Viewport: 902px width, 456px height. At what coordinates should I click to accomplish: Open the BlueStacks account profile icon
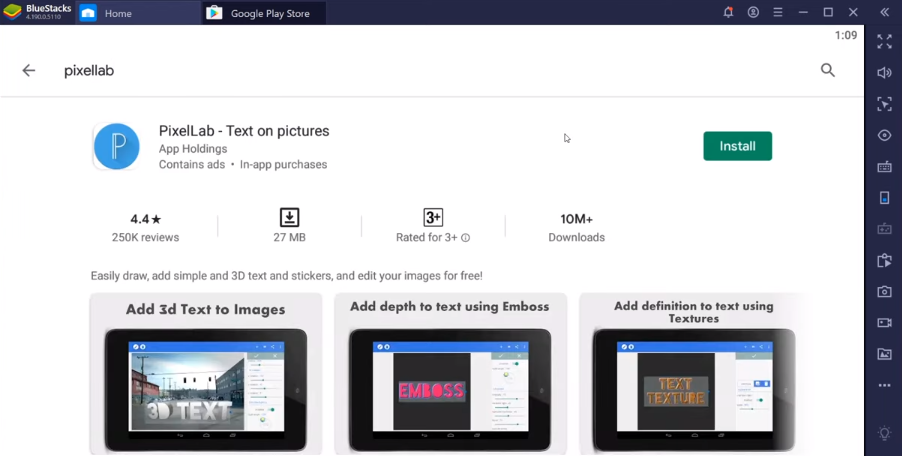(753, 12)
